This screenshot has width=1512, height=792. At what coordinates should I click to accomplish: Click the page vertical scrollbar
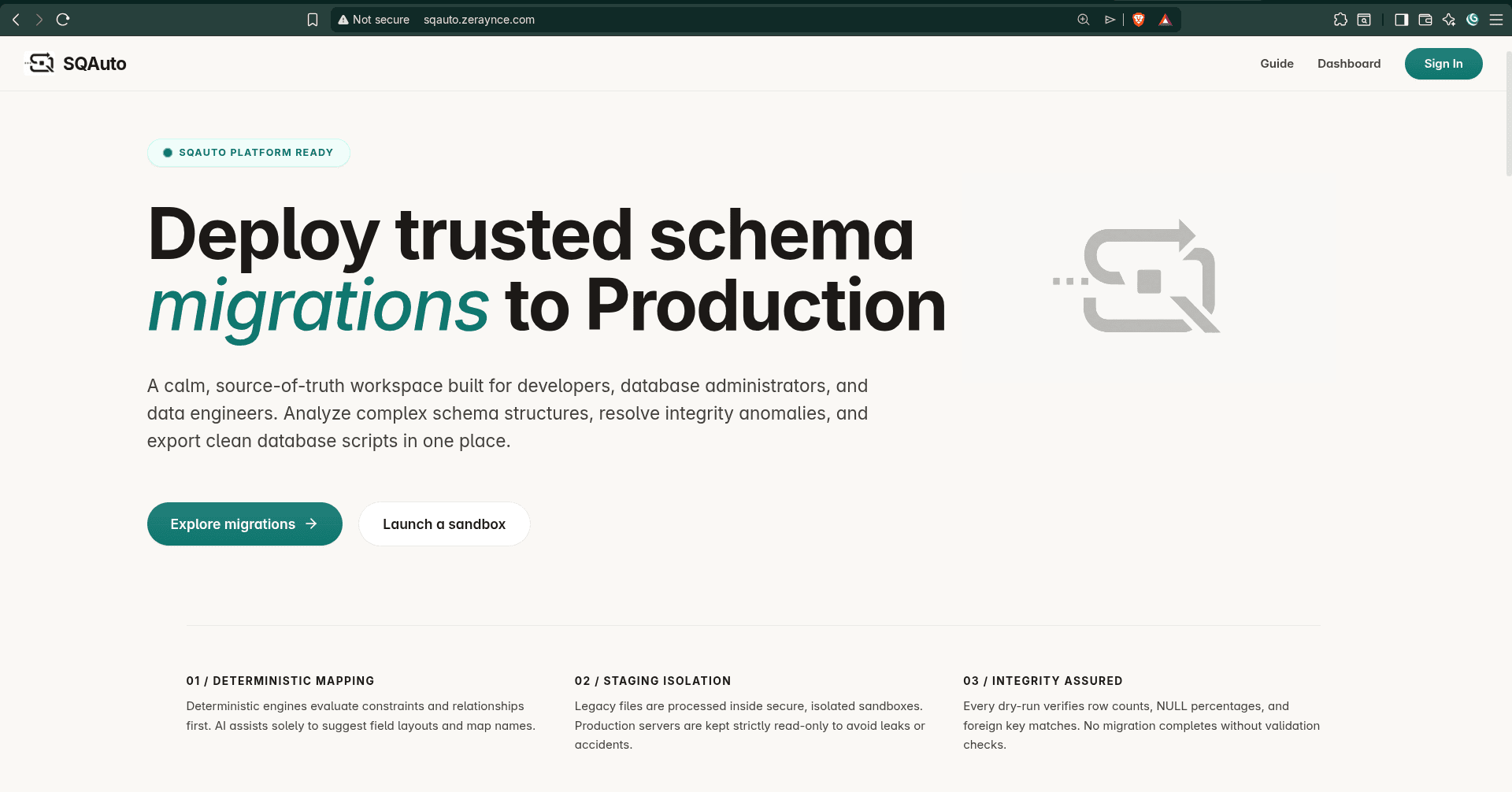[1508, 114]
